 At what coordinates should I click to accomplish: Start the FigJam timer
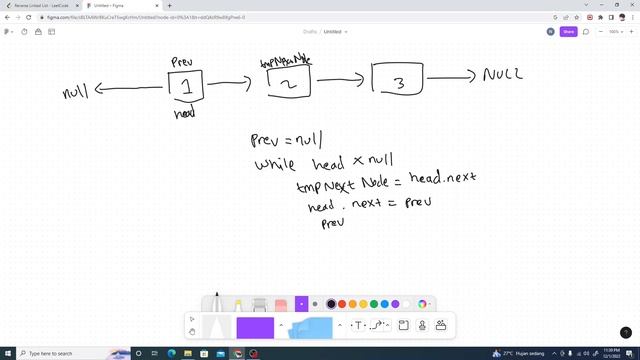click(x=24, y=31)
